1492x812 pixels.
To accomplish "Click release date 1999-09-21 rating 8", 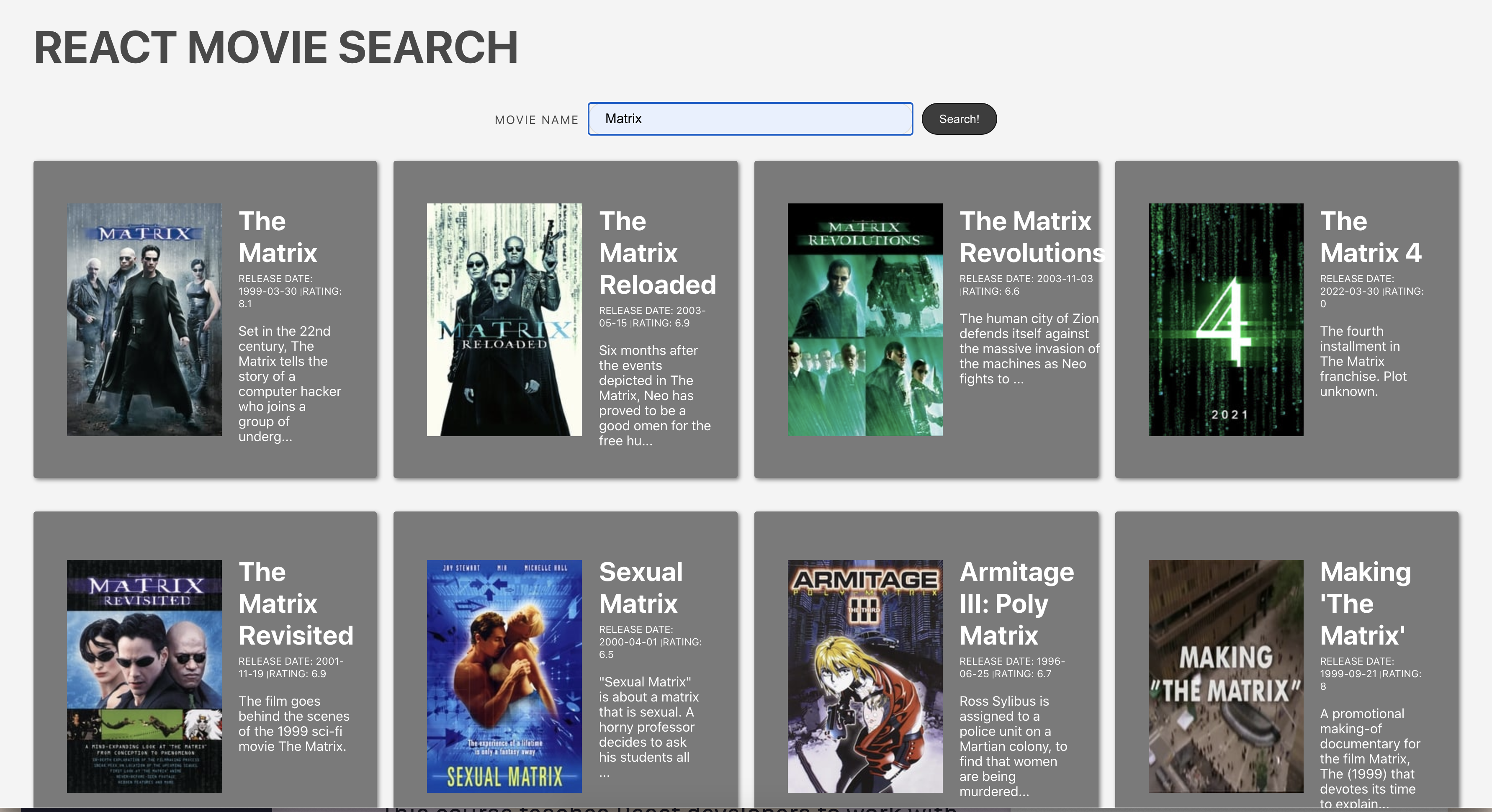I will 1370,673.
